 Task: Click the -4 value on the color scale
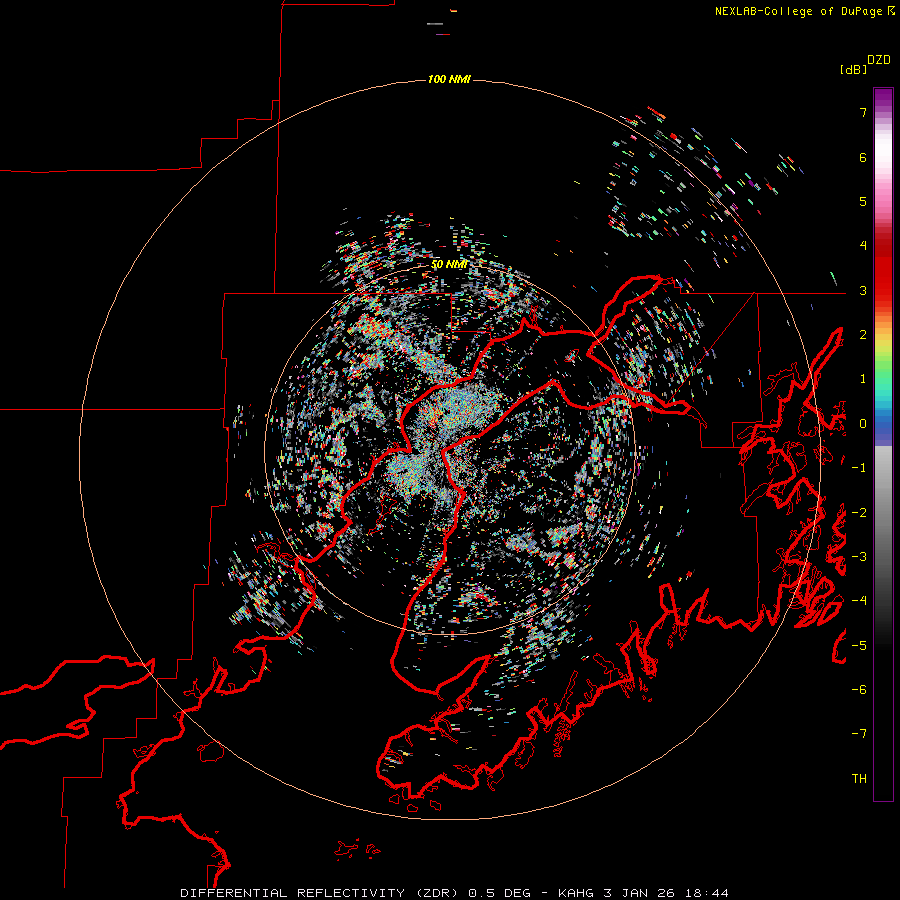coord(859,601)
